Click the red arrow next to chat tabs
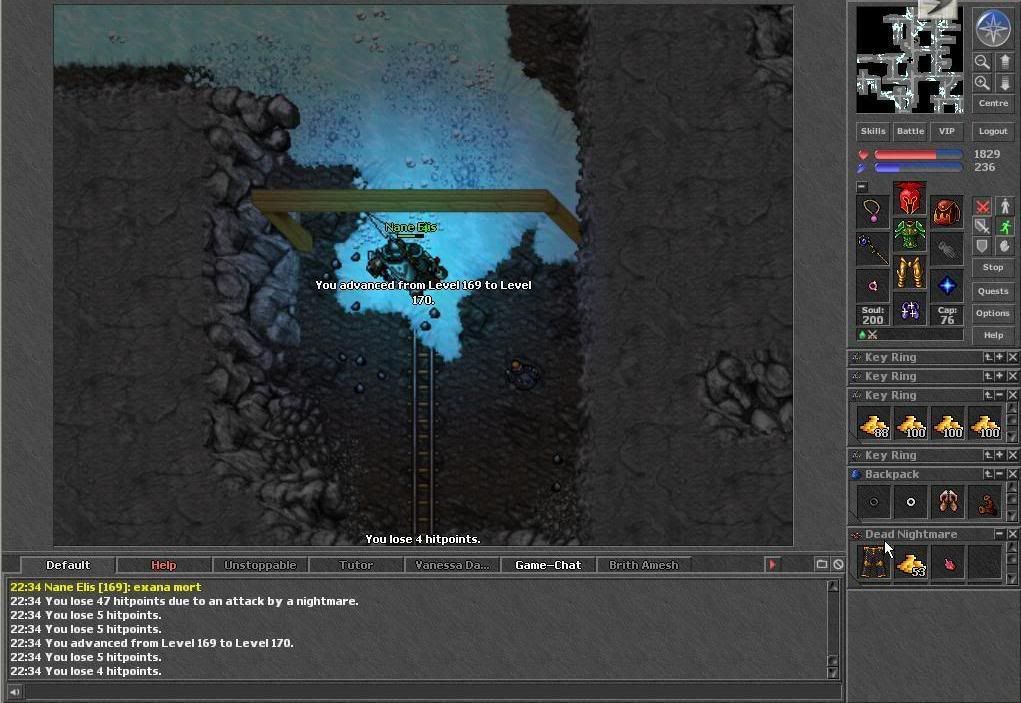1021x703 pixels. [772, 564]
